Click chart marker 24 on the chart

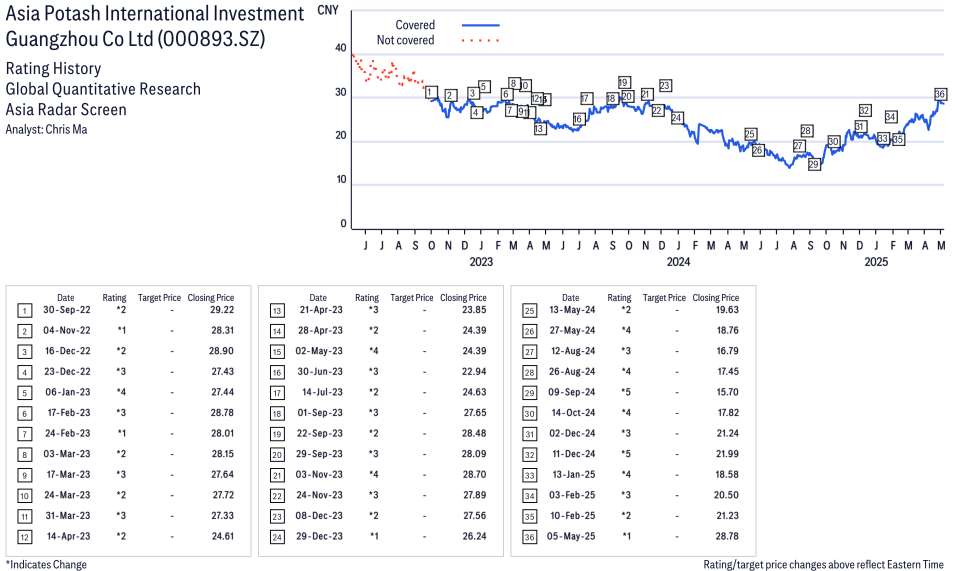677,118
